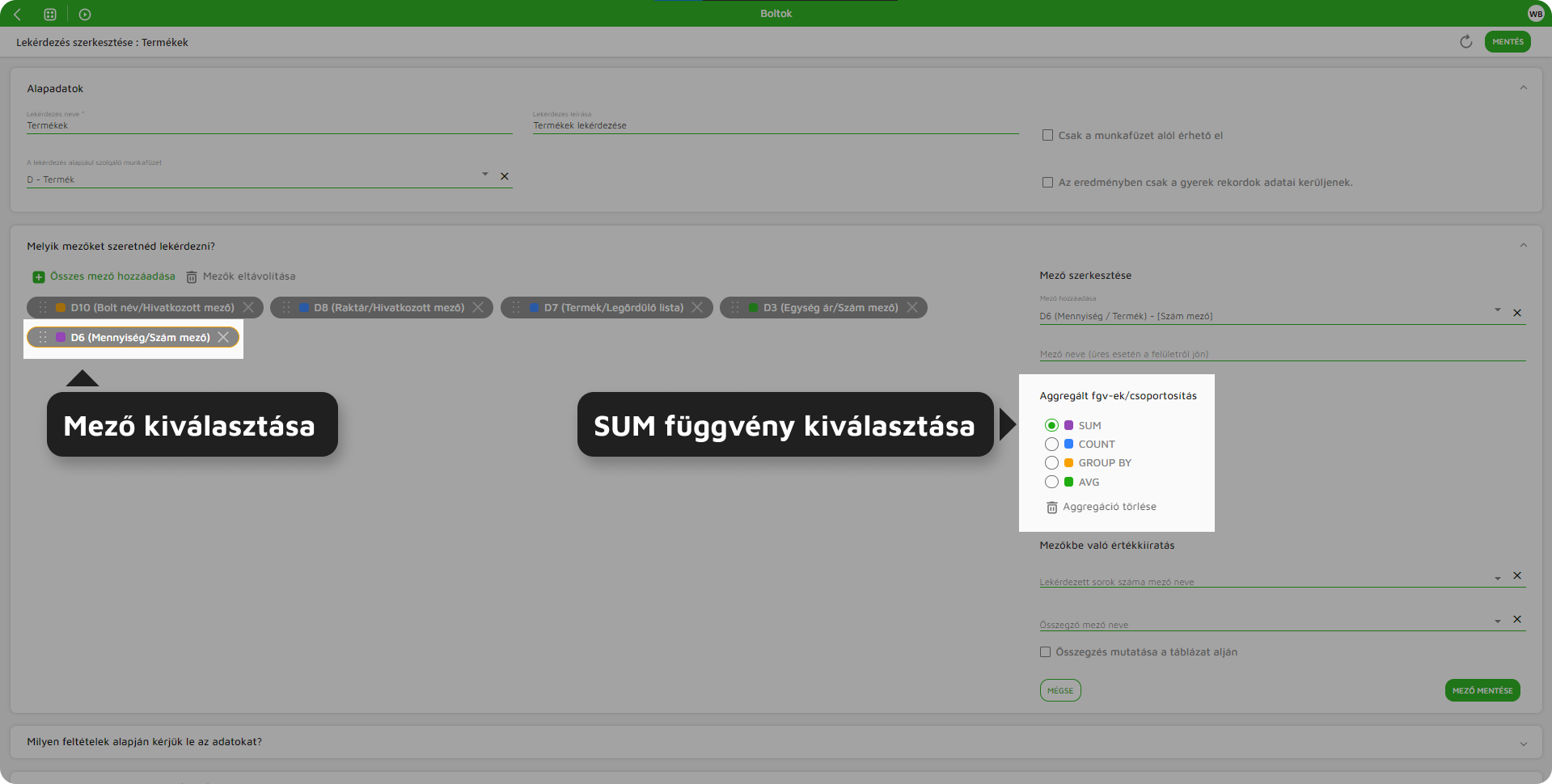
Task: Click the Mező szerkesztése heading
Action: coord(1085,276)
